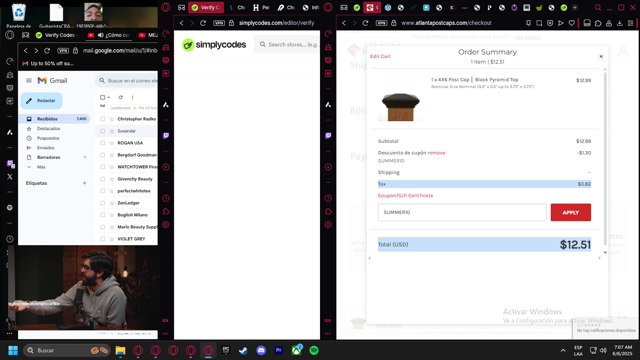The image size is (640, 360).
Task: Open Premiere Pro from the taskbar
Action: tap(279, 350)
